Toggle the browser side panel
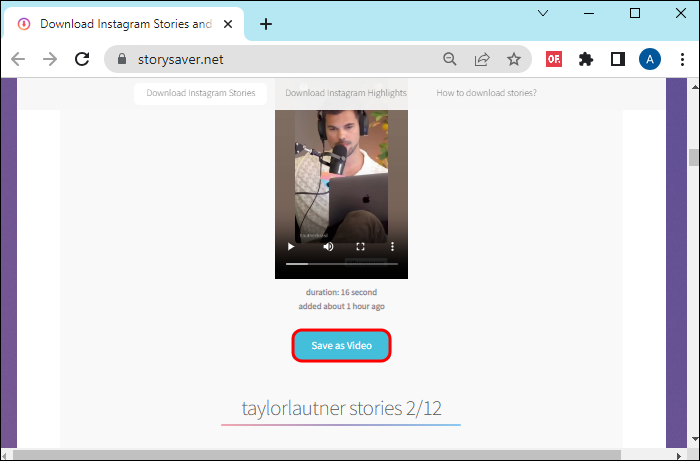Image resolution: width=700 pixels, height=461 pixels. pos(618,59)
